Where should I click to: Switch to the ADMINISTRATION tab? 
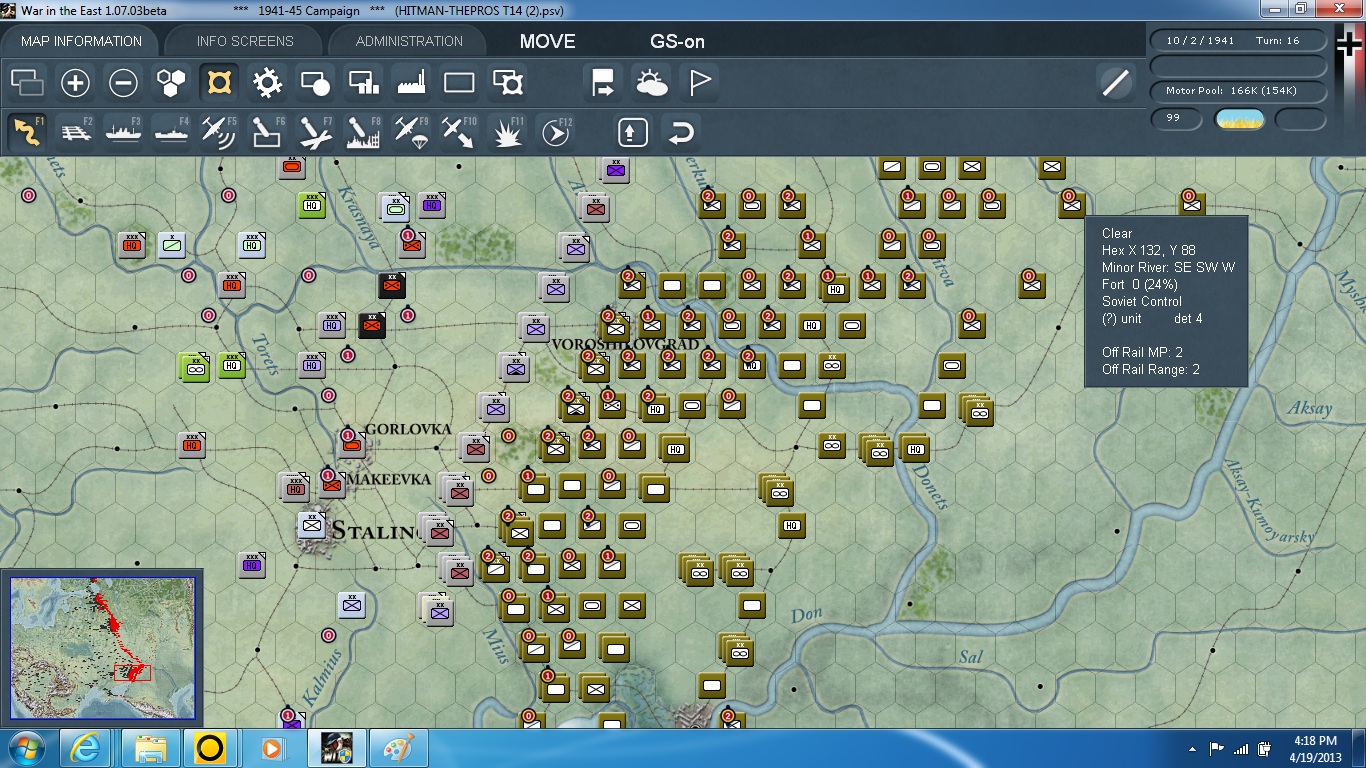[409, 41]
